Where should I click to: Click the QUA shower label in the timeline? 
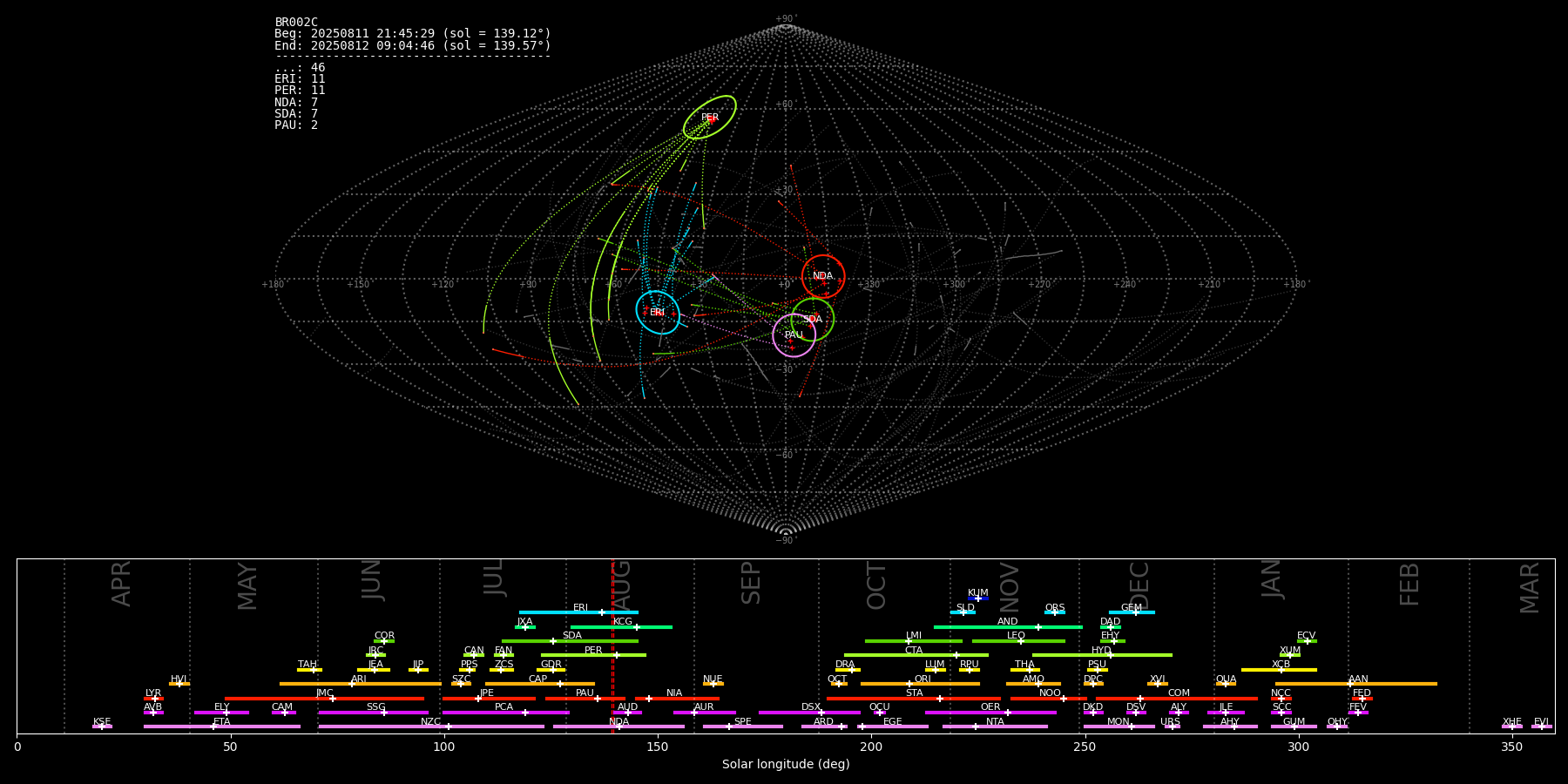(1227, 679)
